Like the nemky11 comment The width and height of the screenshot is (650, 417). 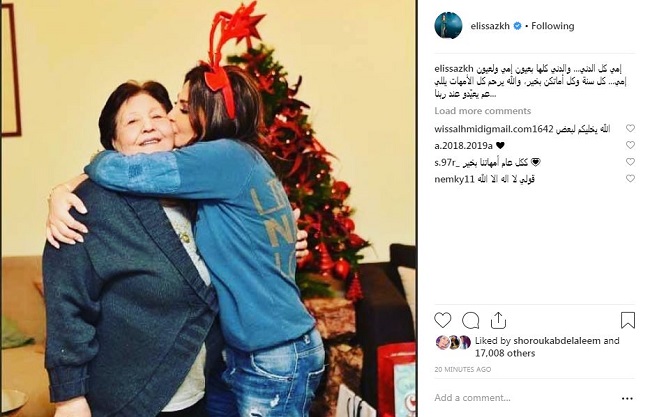tap(630, 179)
